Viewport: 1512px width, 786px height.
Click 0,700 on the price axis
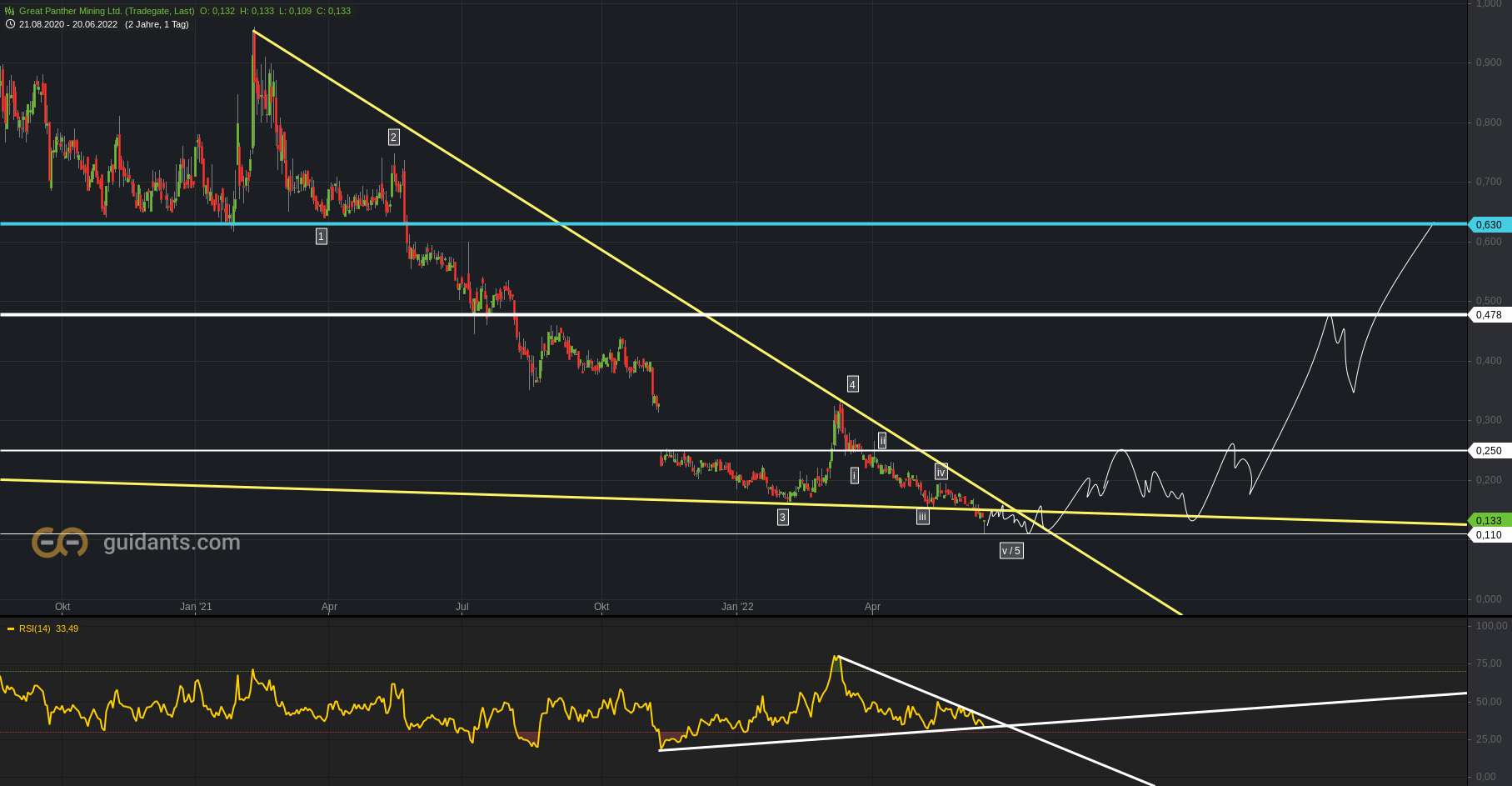[1489, 182]
